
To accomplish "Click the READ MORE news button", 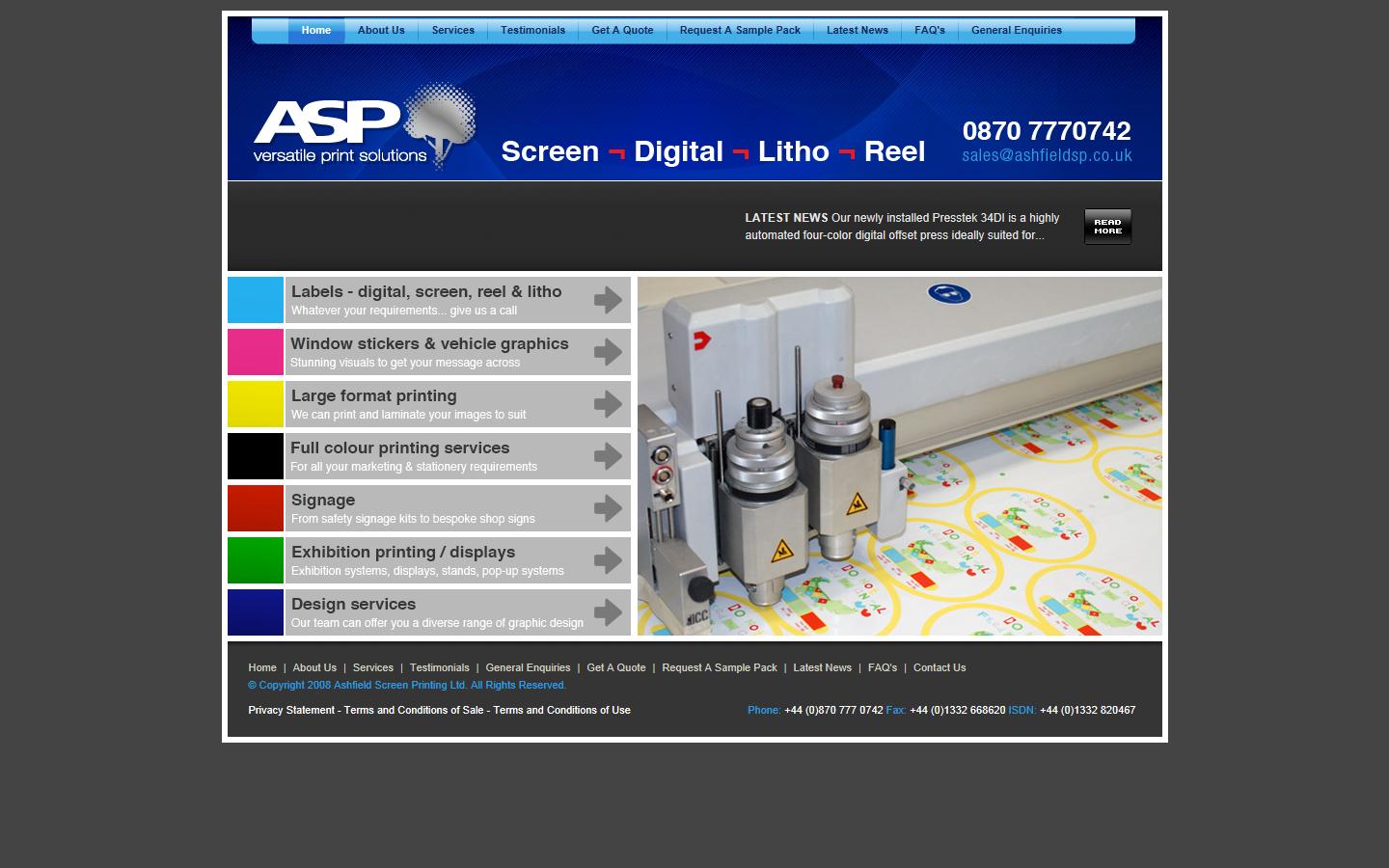I will coord(1107,227).
